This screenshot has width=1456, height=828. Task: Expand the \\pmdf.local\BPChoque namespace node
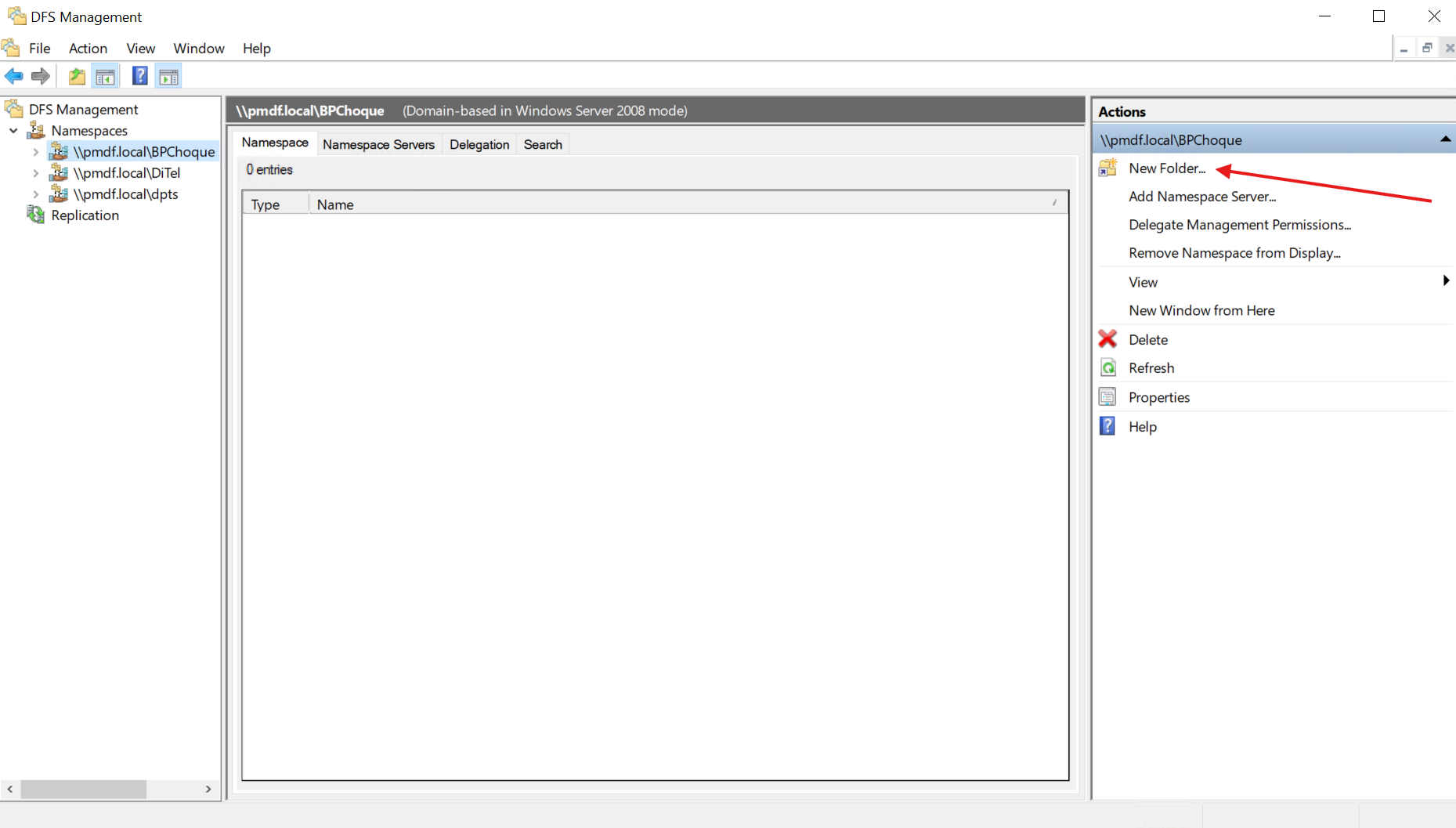coord(36,152)
